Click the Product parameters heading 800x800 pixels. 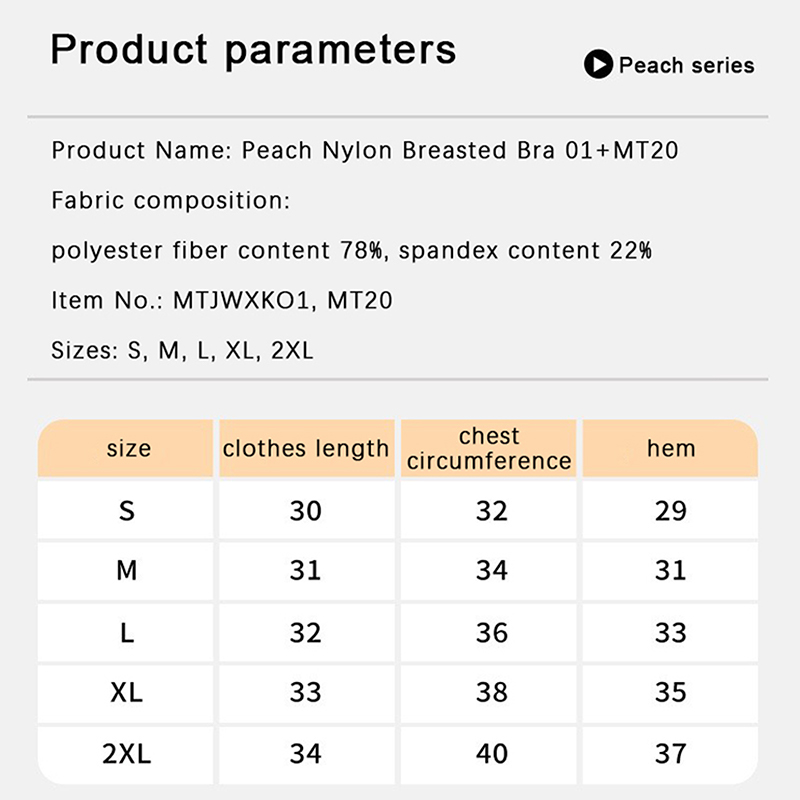click(253, 49)
